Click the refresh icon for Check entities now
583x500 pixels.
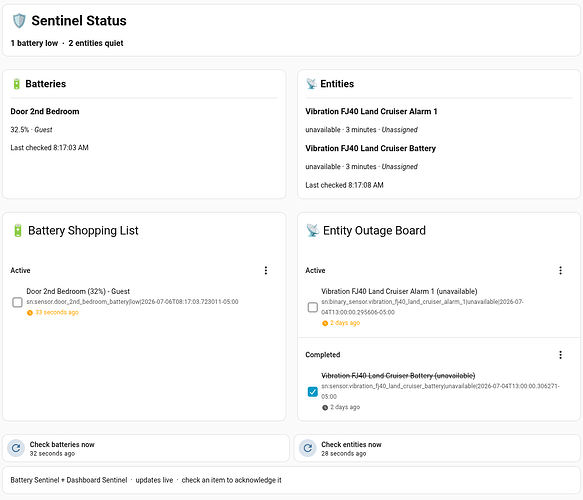307,448
